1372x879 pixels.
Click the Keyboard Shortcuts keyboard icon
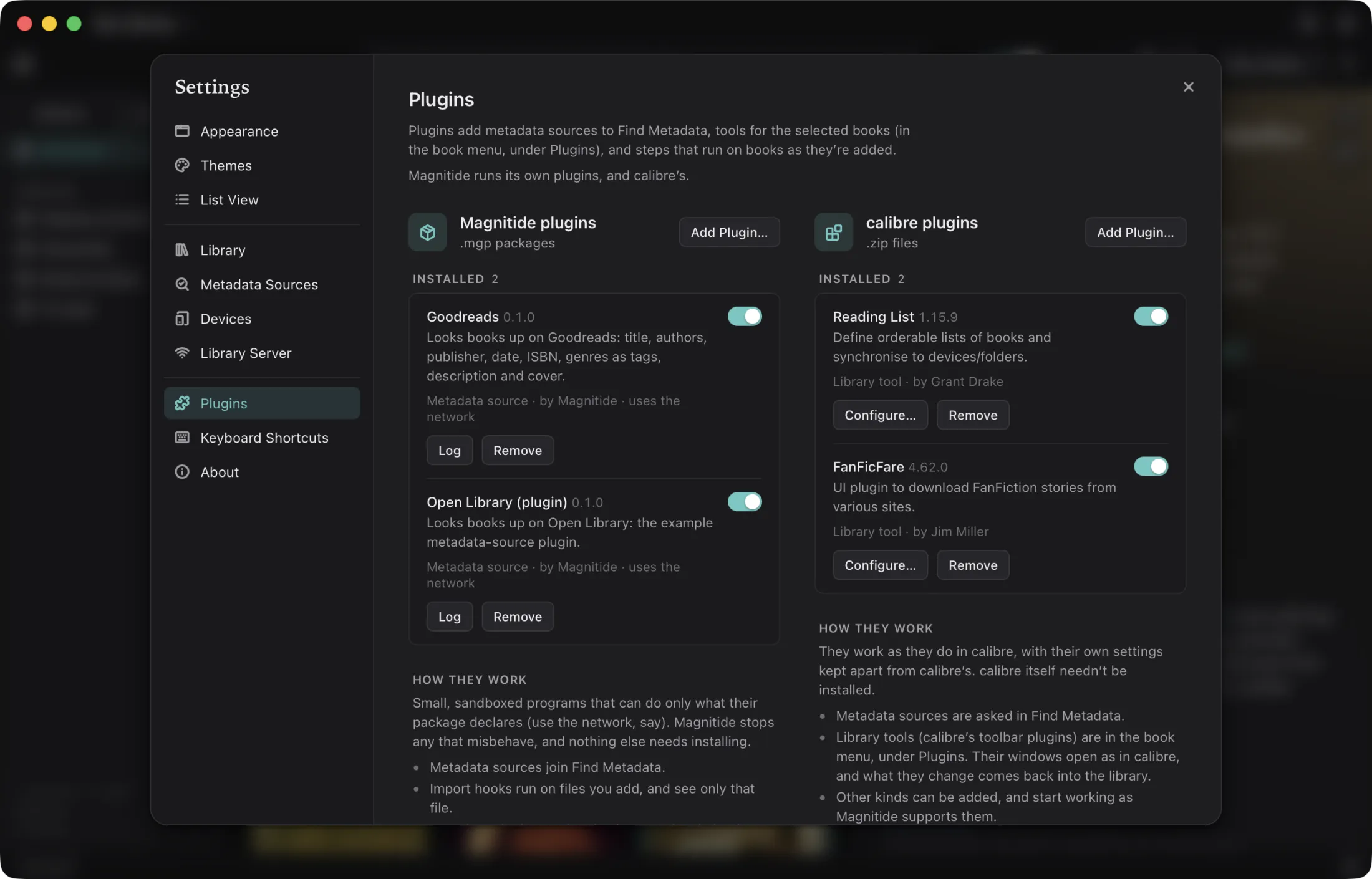(x=182, y=438)
